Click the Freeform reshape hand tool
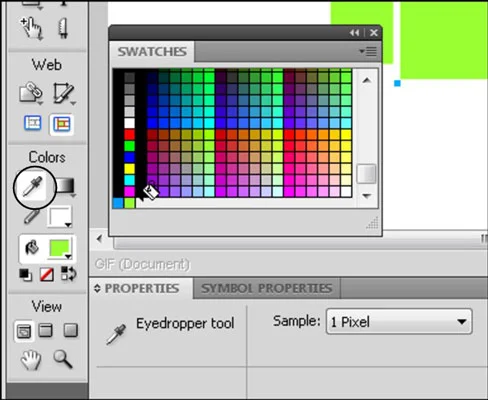The height and width of the screenshot is (400, 488). (31, 28)
